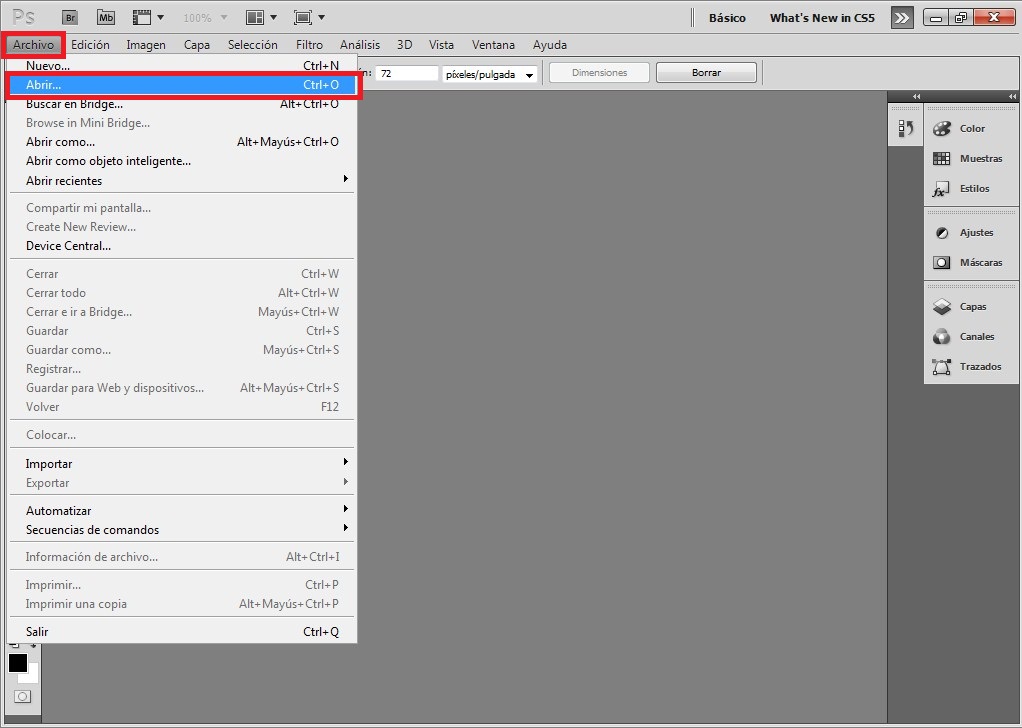1022x728 pixels.
Task: Launch Bridge with the Br icon
Action: coord(70,18)
